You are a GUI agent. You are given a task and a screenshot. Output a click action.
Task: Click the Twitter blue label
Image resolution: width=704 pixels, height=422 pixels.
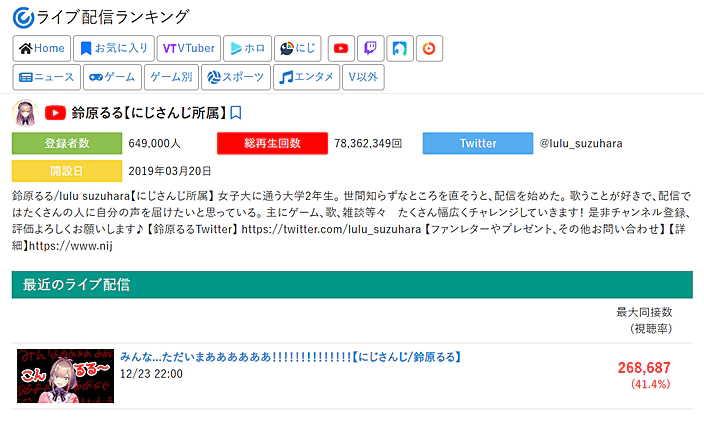[478, 143]
